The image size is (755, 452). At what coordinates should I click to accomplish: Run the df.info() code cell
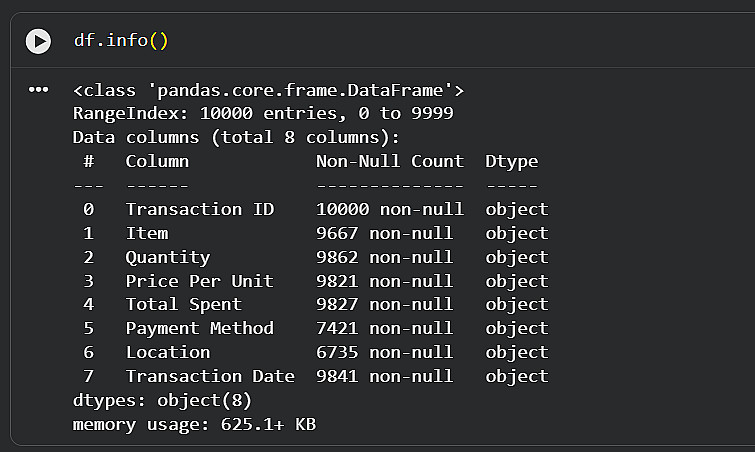click(x=38, y=41)
